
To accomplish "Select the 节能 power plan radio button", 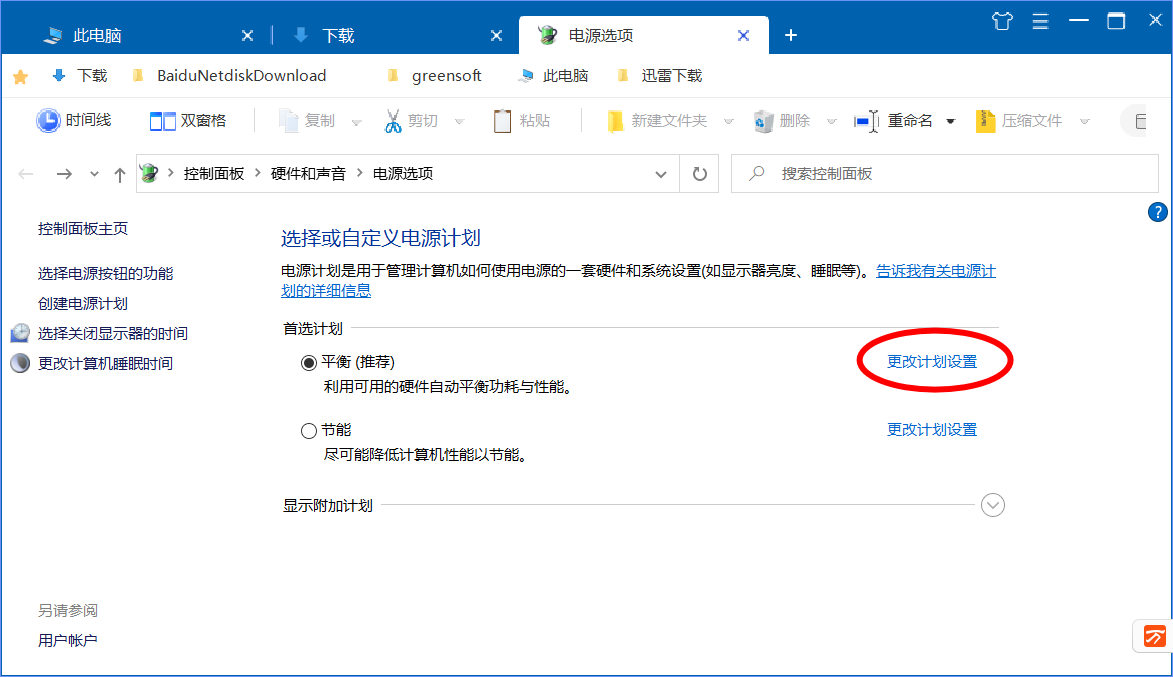I will click(x=309, y=430).
